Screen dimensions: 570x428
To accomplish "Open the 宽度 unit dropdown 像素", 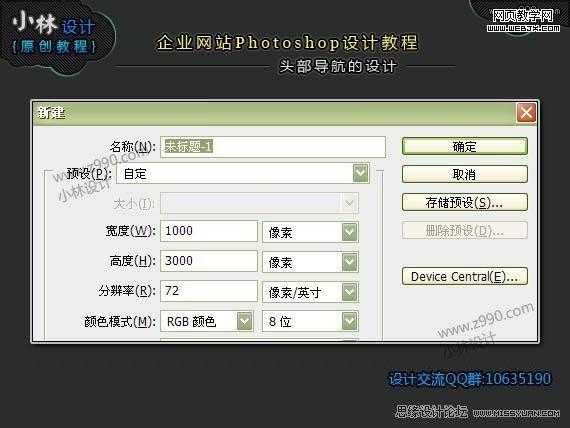I will 310,232.
